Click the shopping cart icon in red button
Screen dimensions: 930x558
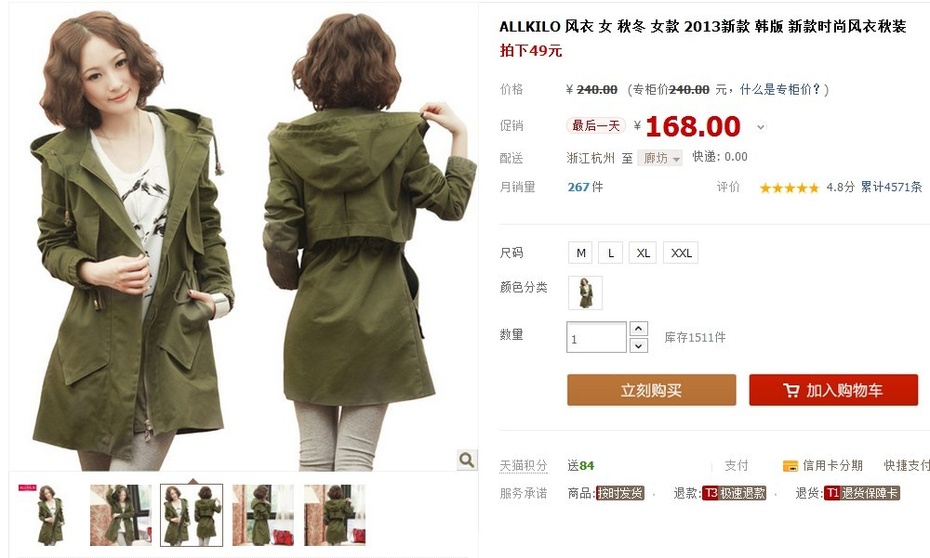click(x=791, y=390)
